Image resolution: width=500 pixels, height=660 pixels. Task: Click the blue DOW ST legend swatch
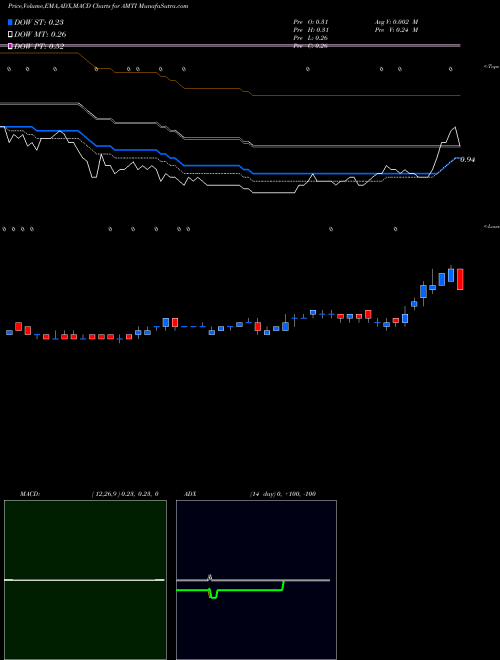pyautogui.click(x=10, y=22)
